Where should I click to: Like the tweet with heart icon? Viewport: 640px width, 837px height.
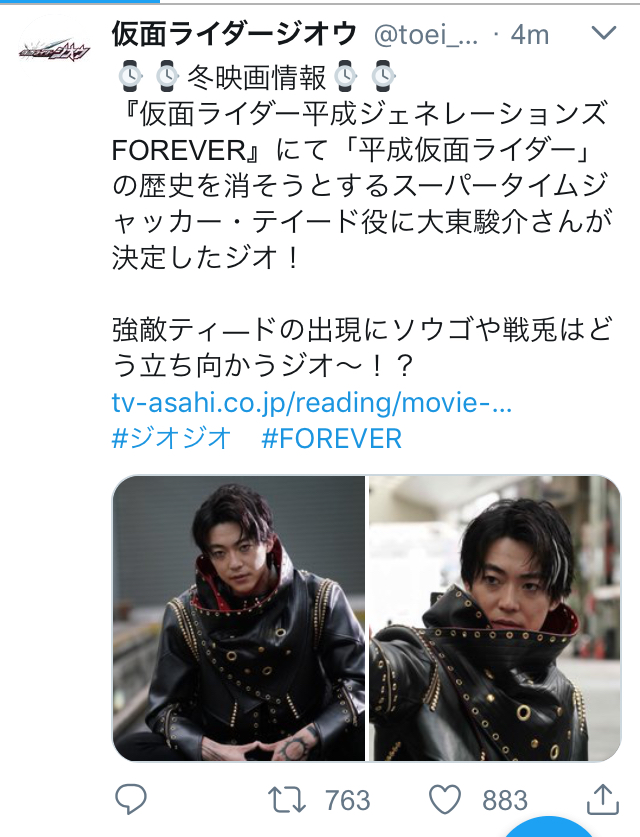tap(445, 800)
